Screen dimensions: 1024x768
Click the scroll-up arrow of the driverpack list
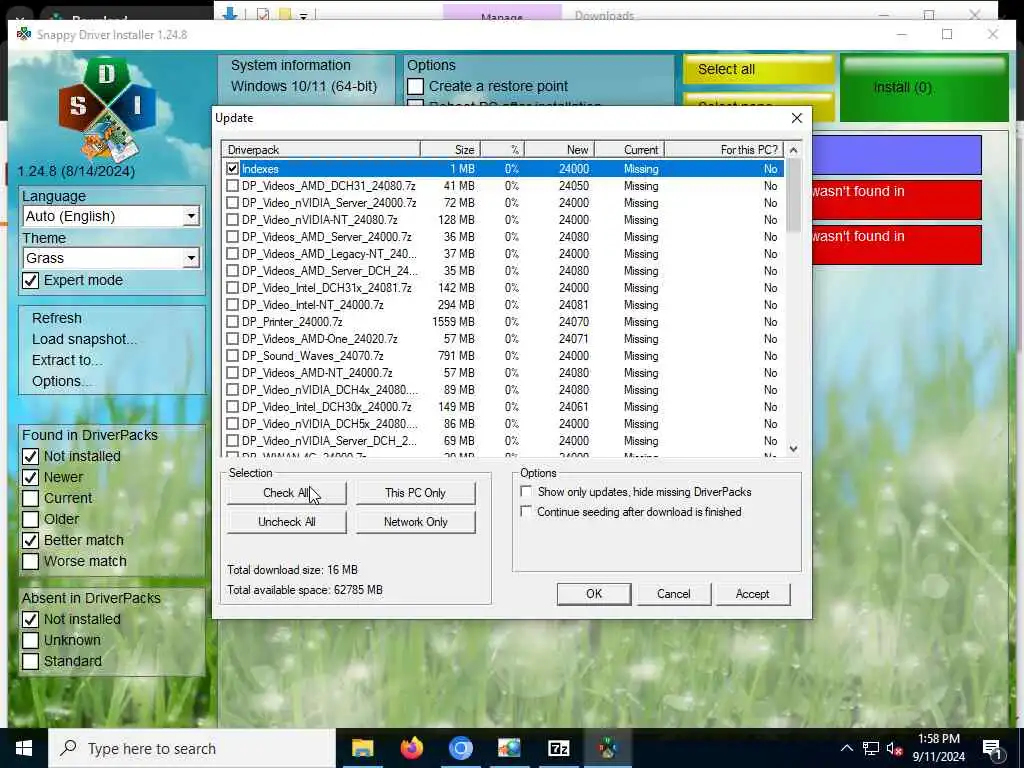(793, 150)
